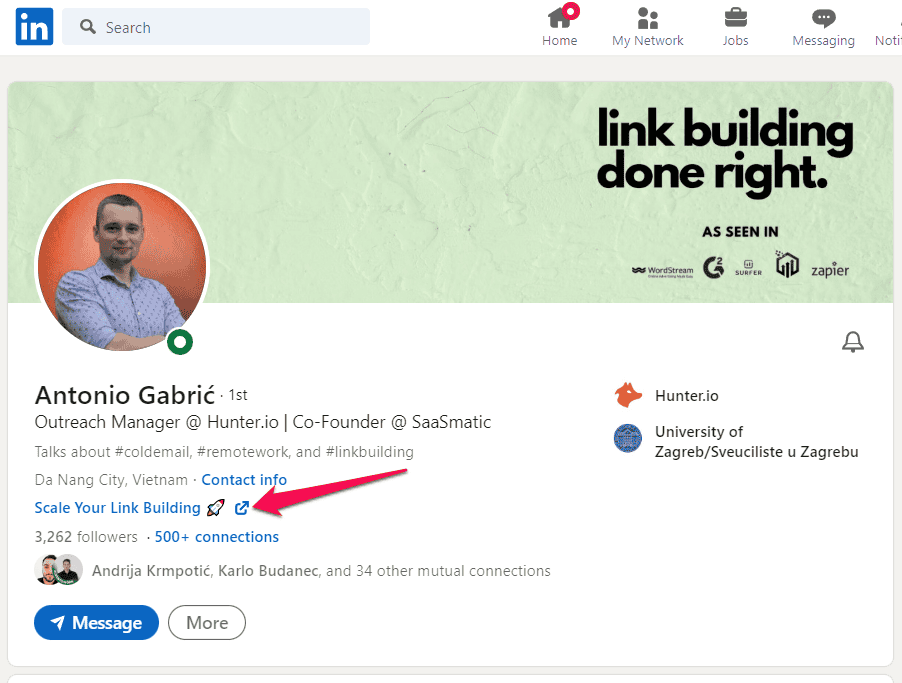Open Hunter.io company link
902x683 pixels.
tap(686, 396)
